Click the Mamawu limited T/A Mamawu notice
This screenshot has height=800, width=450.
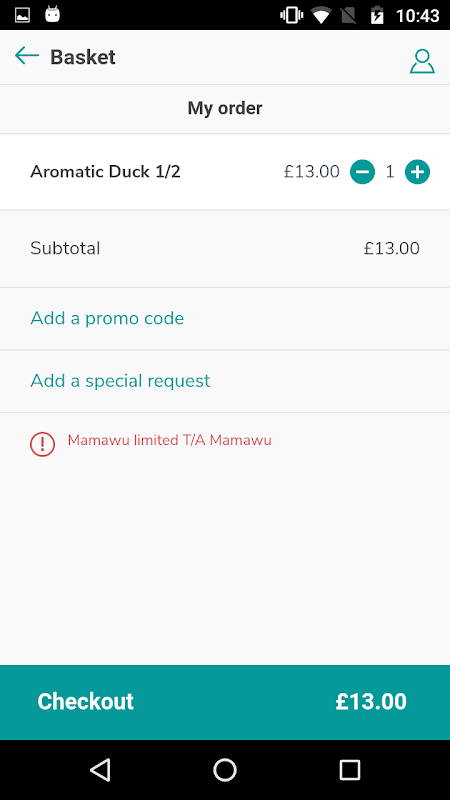tap(169, 440)
